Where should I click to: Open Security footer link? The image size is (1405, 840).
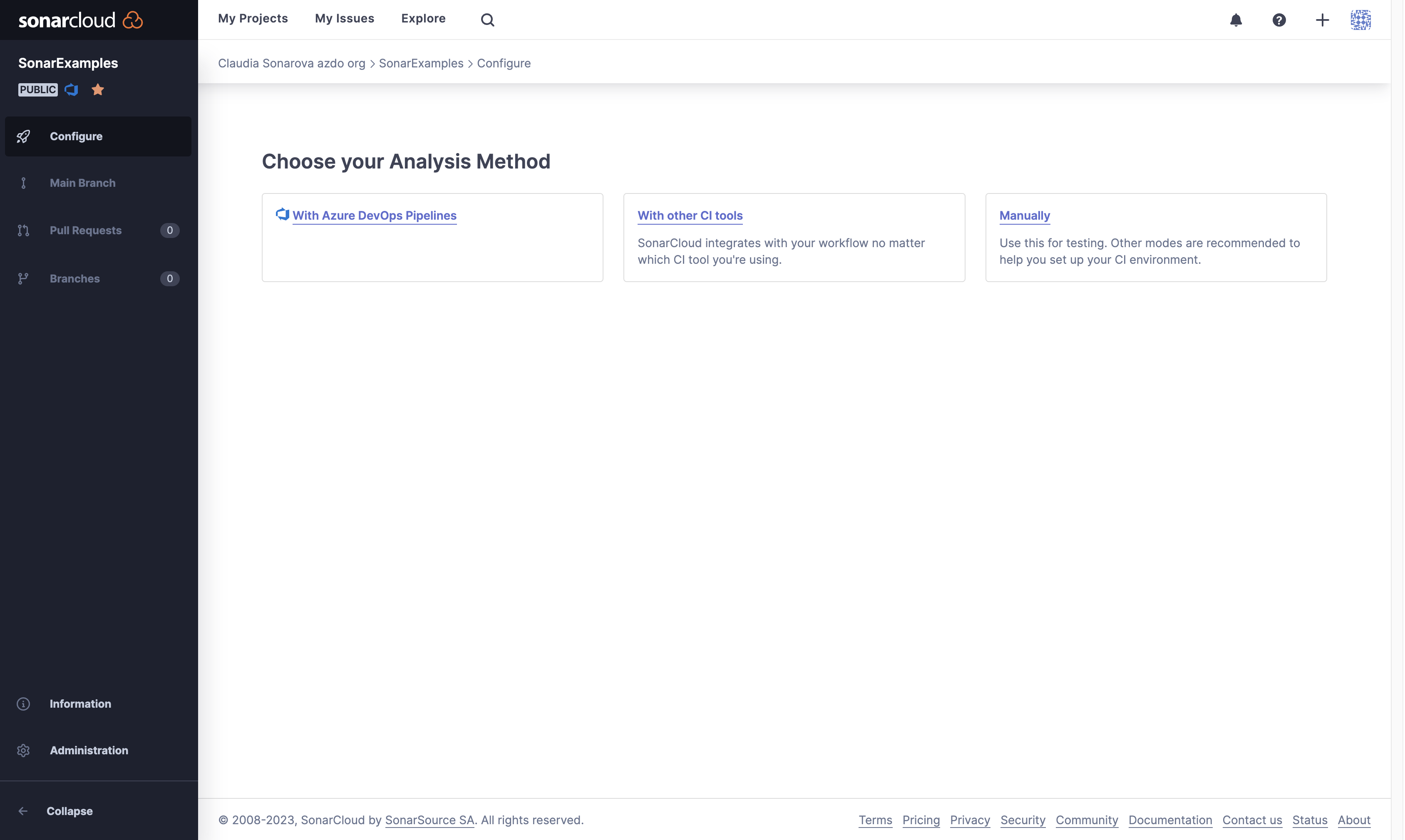pyautogui.click(x=1023, y=820)
